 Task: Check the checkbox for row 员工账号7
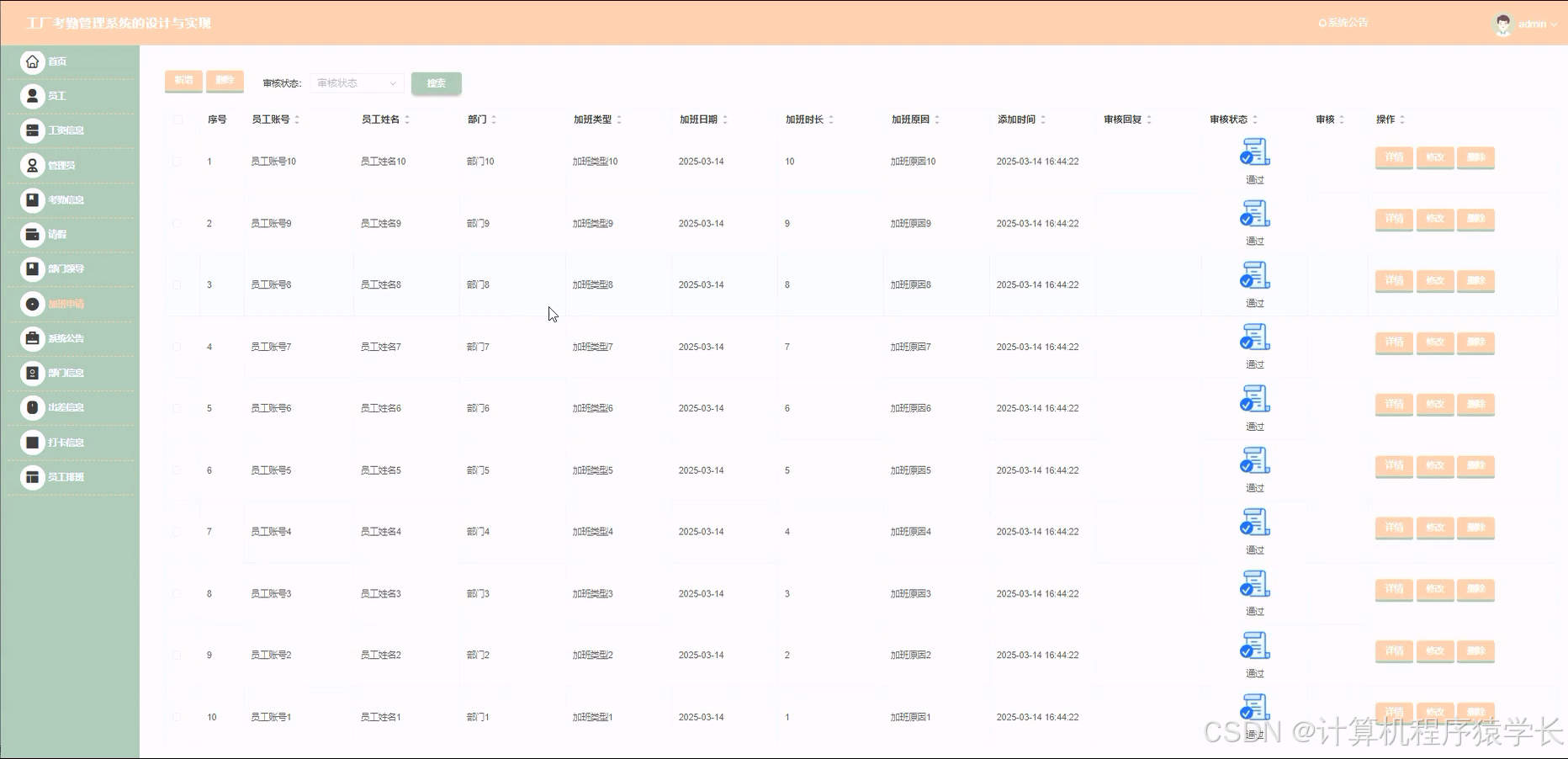pos(177,347)
